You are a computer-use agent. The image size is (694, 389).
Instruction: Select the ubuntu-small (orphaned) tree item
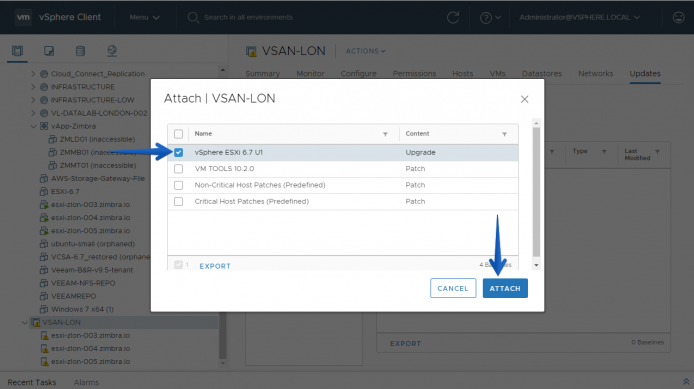93,244
